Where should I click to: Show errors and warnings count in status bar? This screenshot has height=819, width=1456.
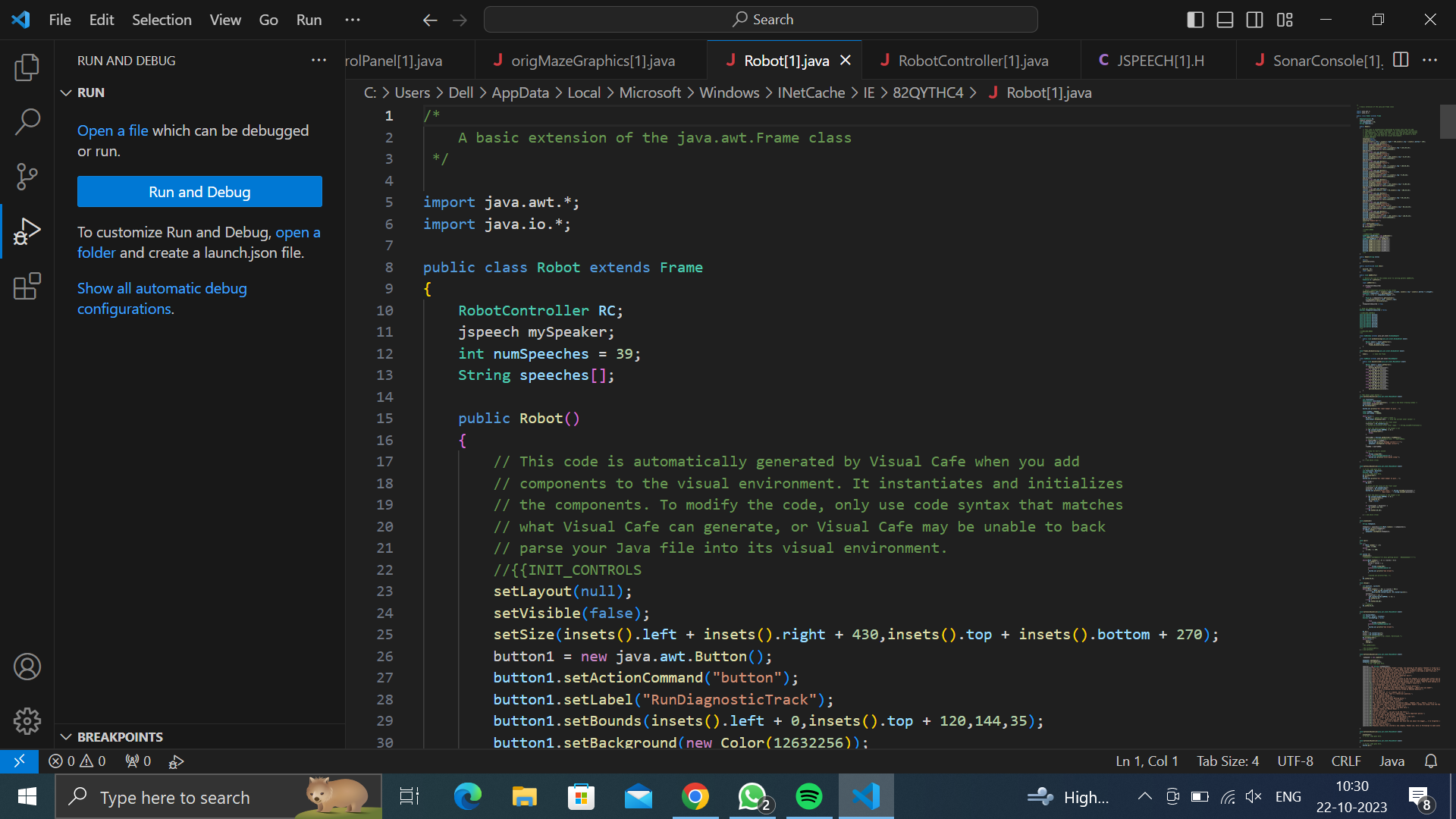pyautogui.click(x=77, y=761)
